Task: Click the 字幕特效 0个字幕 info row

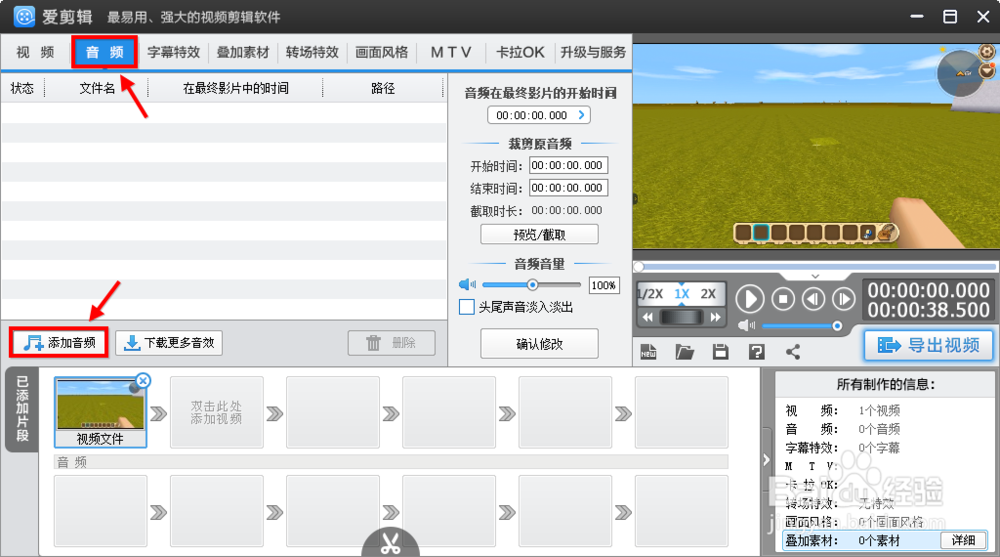Action: [x=842, y=448]
